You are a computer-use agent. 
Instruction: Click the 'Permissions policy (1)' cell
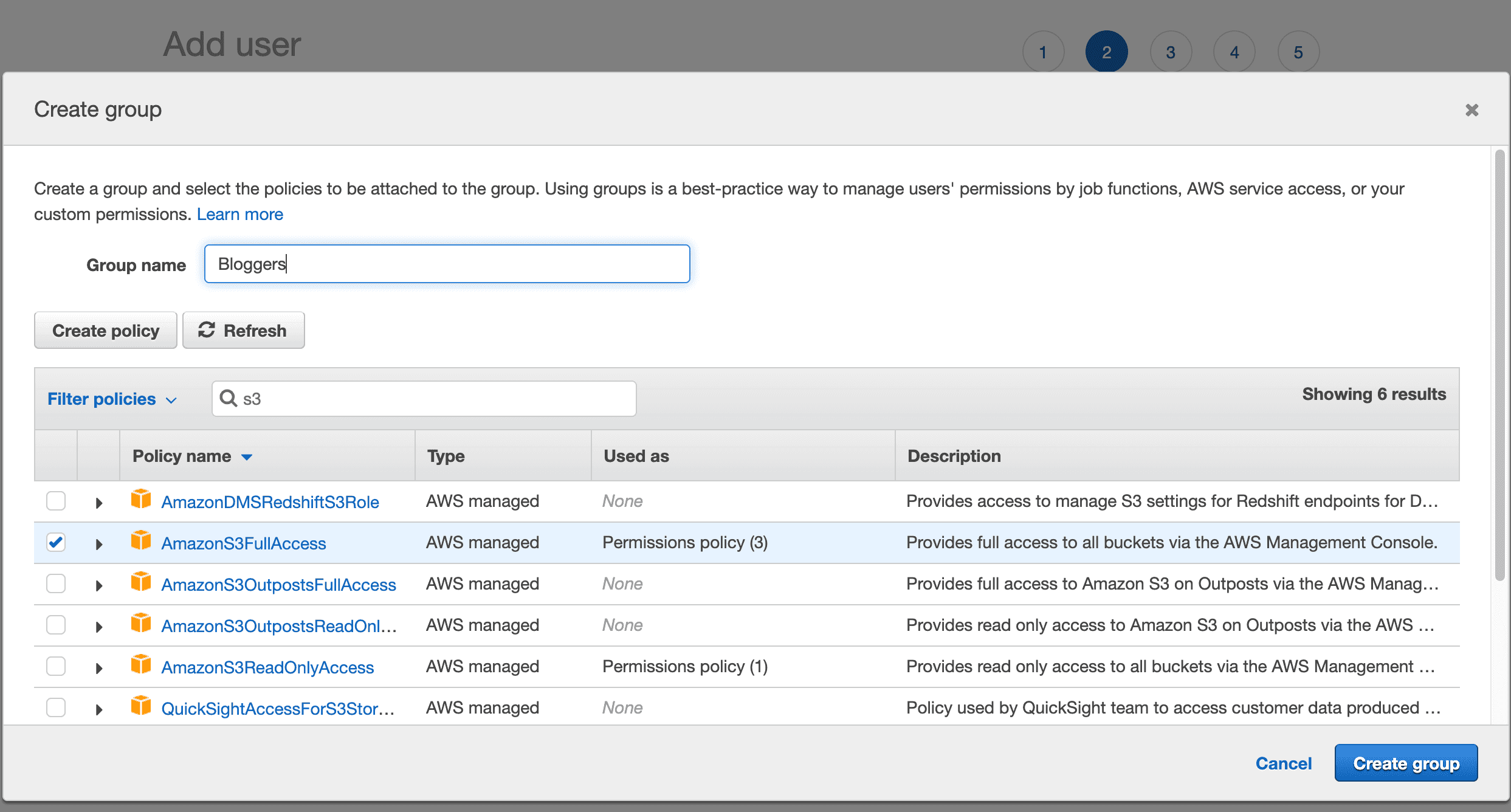(x=685, y=666)
